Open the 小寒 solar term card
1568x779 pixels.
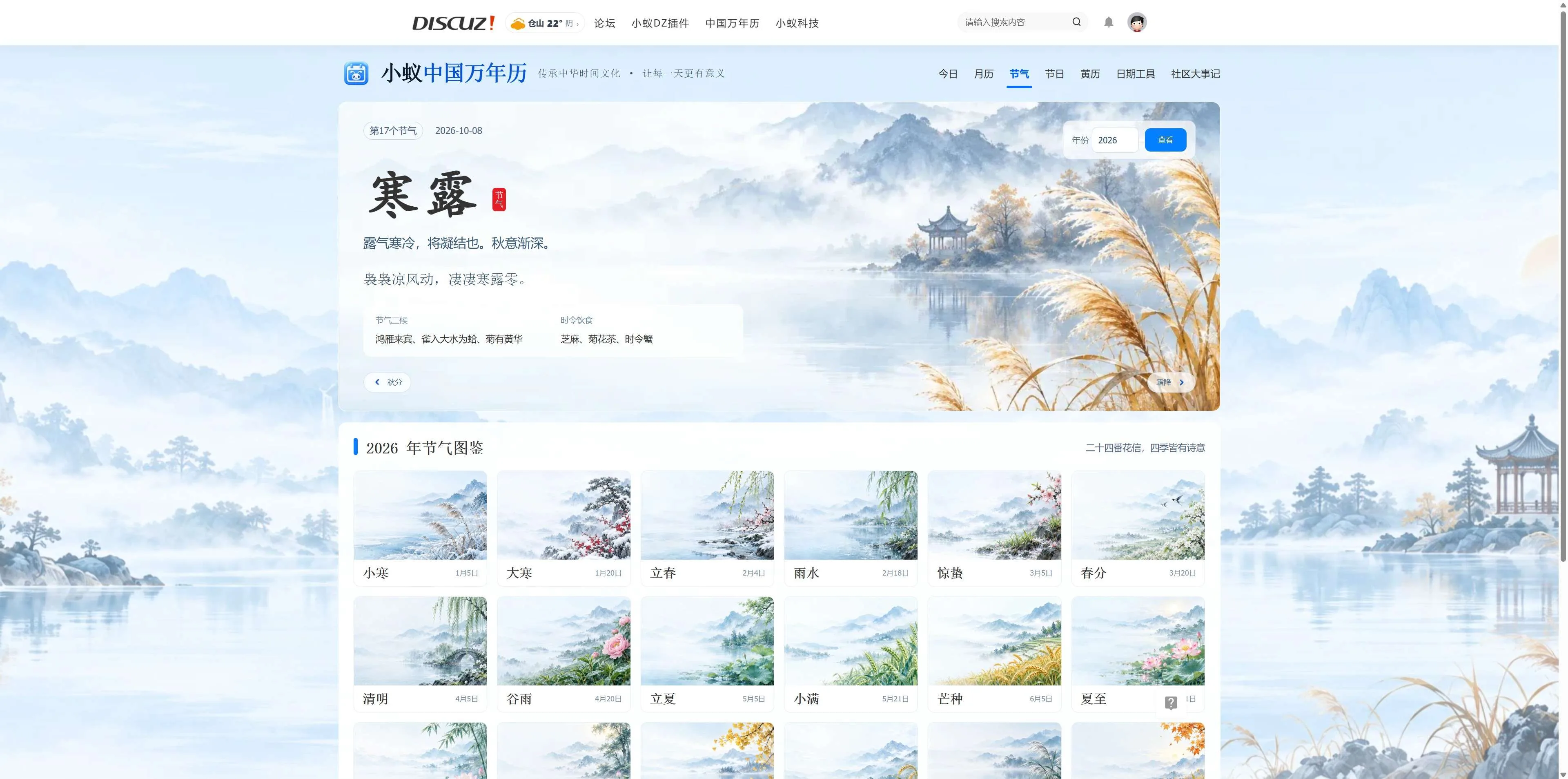(x=420, y=528)
